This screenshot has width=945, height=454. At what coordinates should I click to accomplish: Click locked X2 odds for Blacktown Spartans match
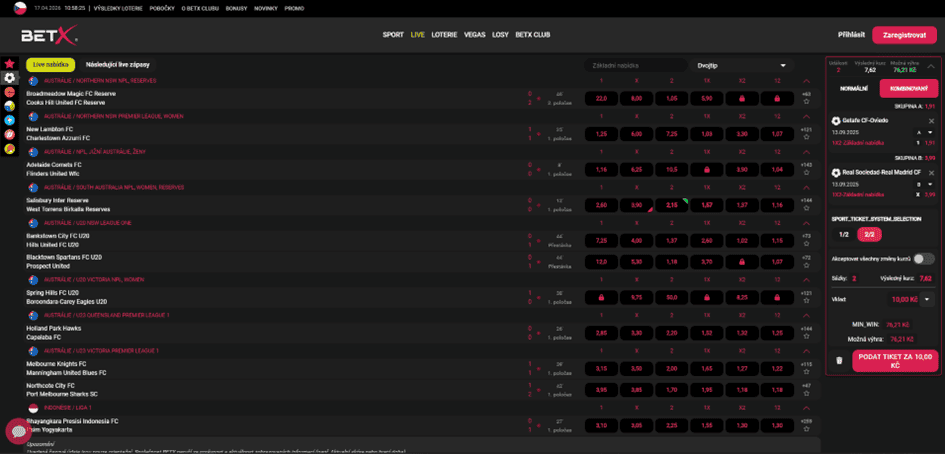(742, 262)
